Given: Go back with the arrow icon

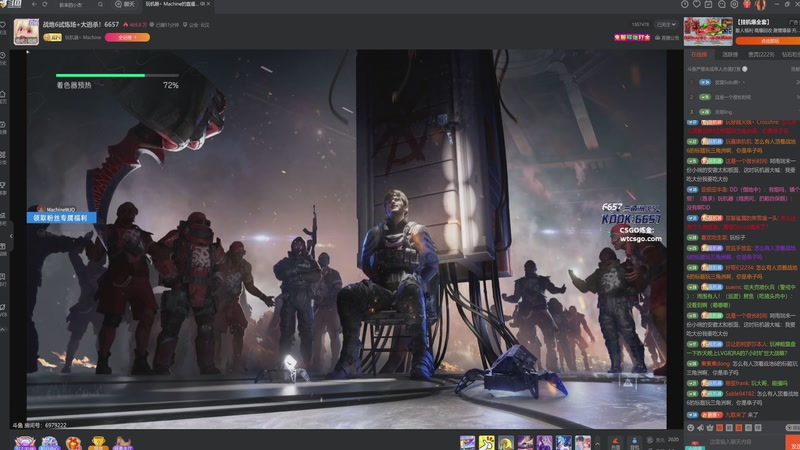Looking at the screenshot, I should point(34,4).
